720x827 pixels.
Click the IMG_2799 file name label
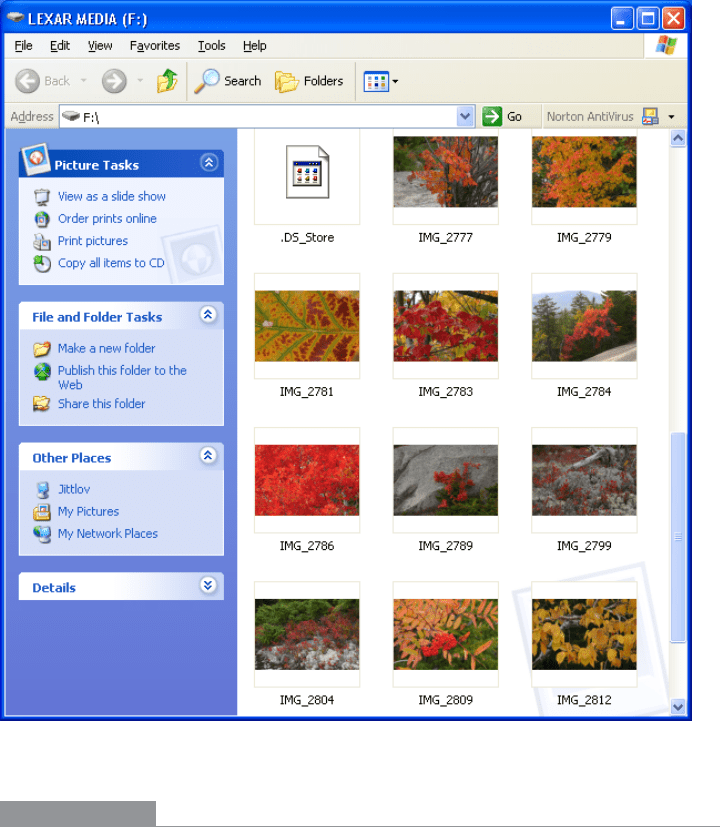click(584, 546)
